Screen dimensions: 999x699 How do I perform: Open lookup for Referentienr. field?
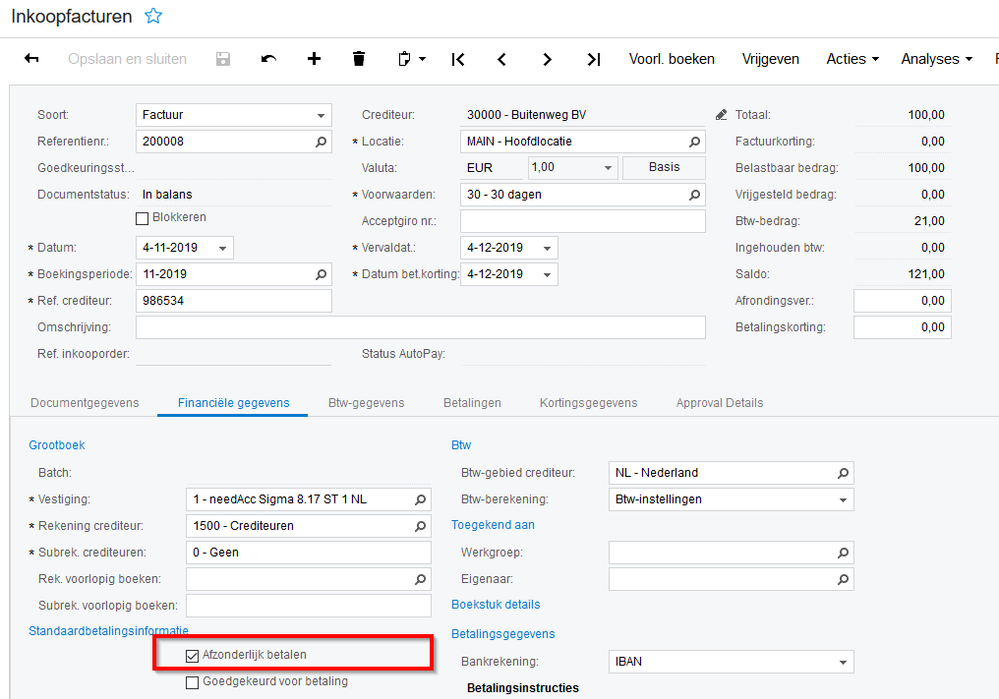[x=321, y=142]
